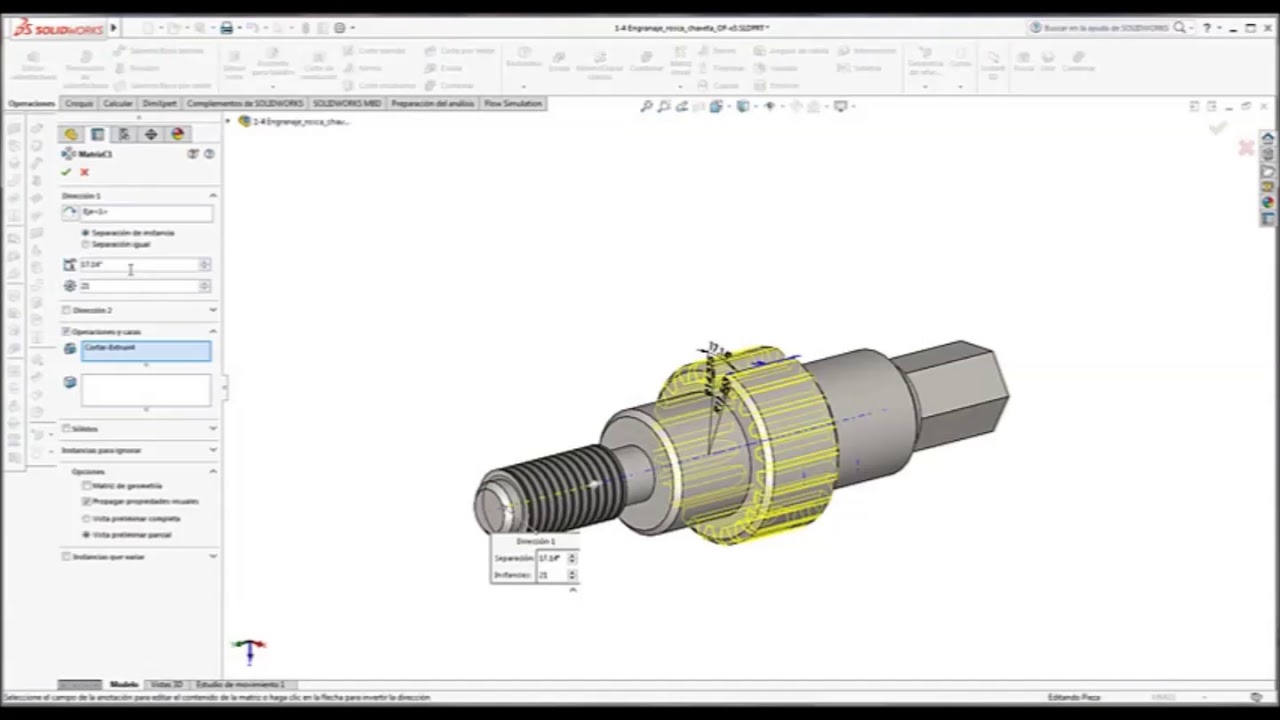Collapse the Opciones section chevron
Image resolution: width=1280 pixels, height=720 pixels.
[213, 471]
